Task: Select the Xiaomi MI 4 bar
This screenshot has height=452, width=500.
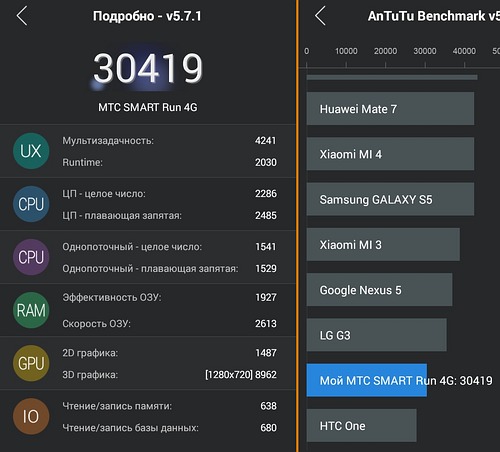Action: [390, 154]
